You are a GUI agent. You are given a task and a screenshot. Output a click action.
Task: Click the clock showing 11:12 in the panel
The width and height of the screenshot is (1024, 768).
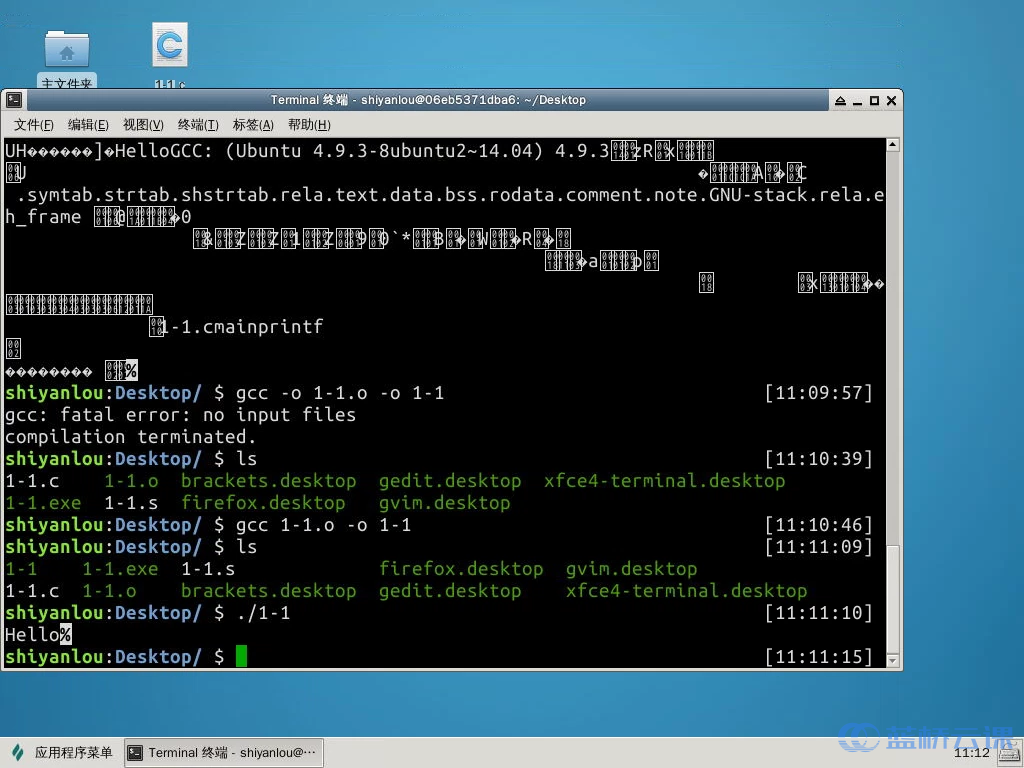tap(971, 753)
